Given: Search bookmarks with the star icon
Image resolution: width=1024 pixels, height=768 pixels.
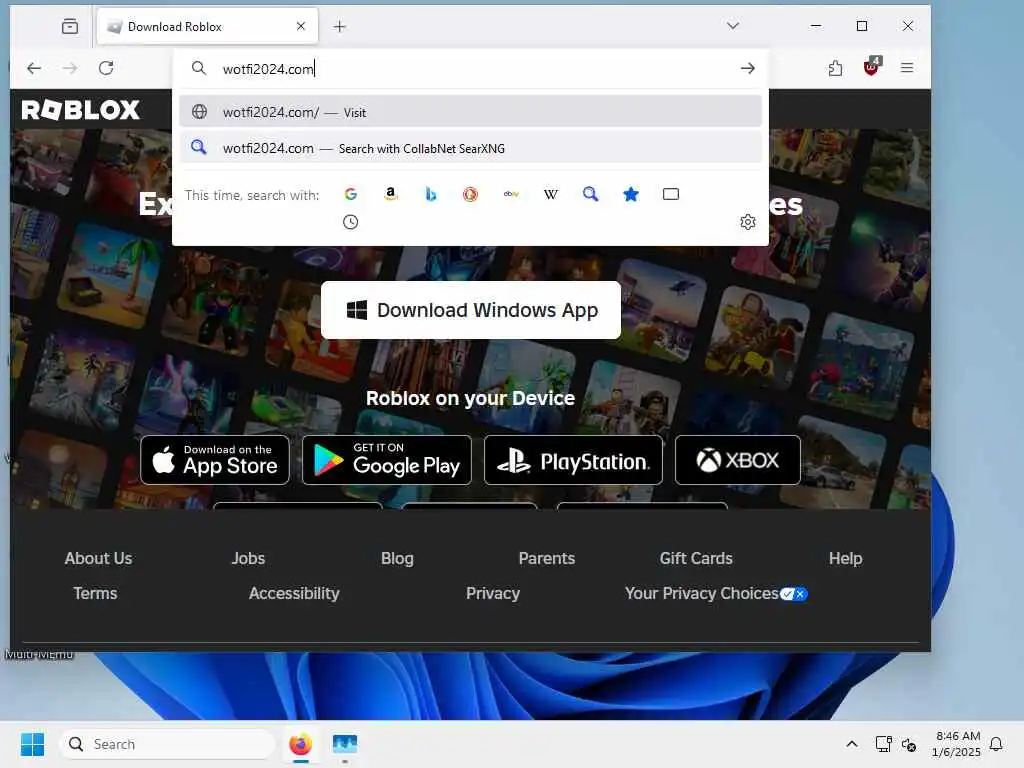Looking at the screenshot, I should pyautogui.click(x=631, y=194).
